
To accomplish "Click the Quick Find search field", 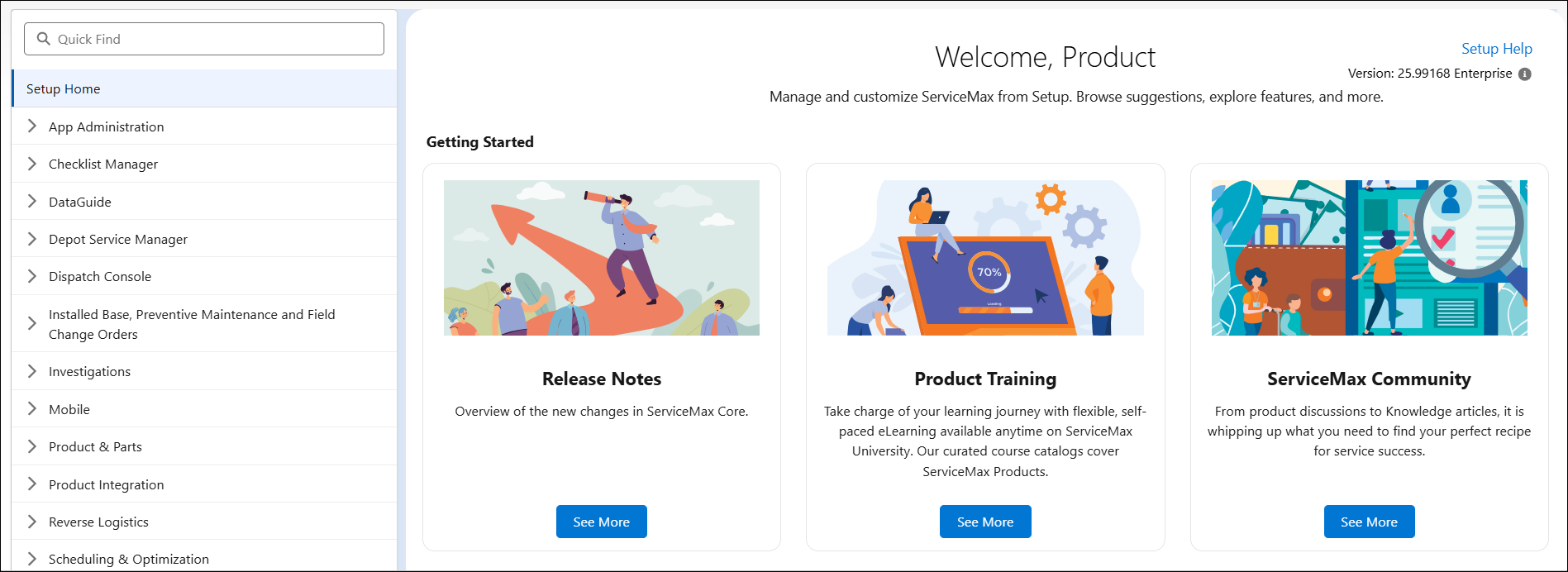I will click(204, 39).
